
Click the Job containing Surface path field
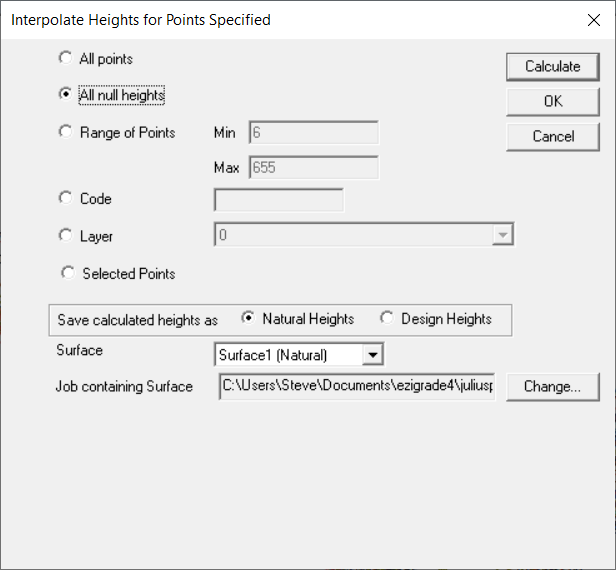point(356,387)
